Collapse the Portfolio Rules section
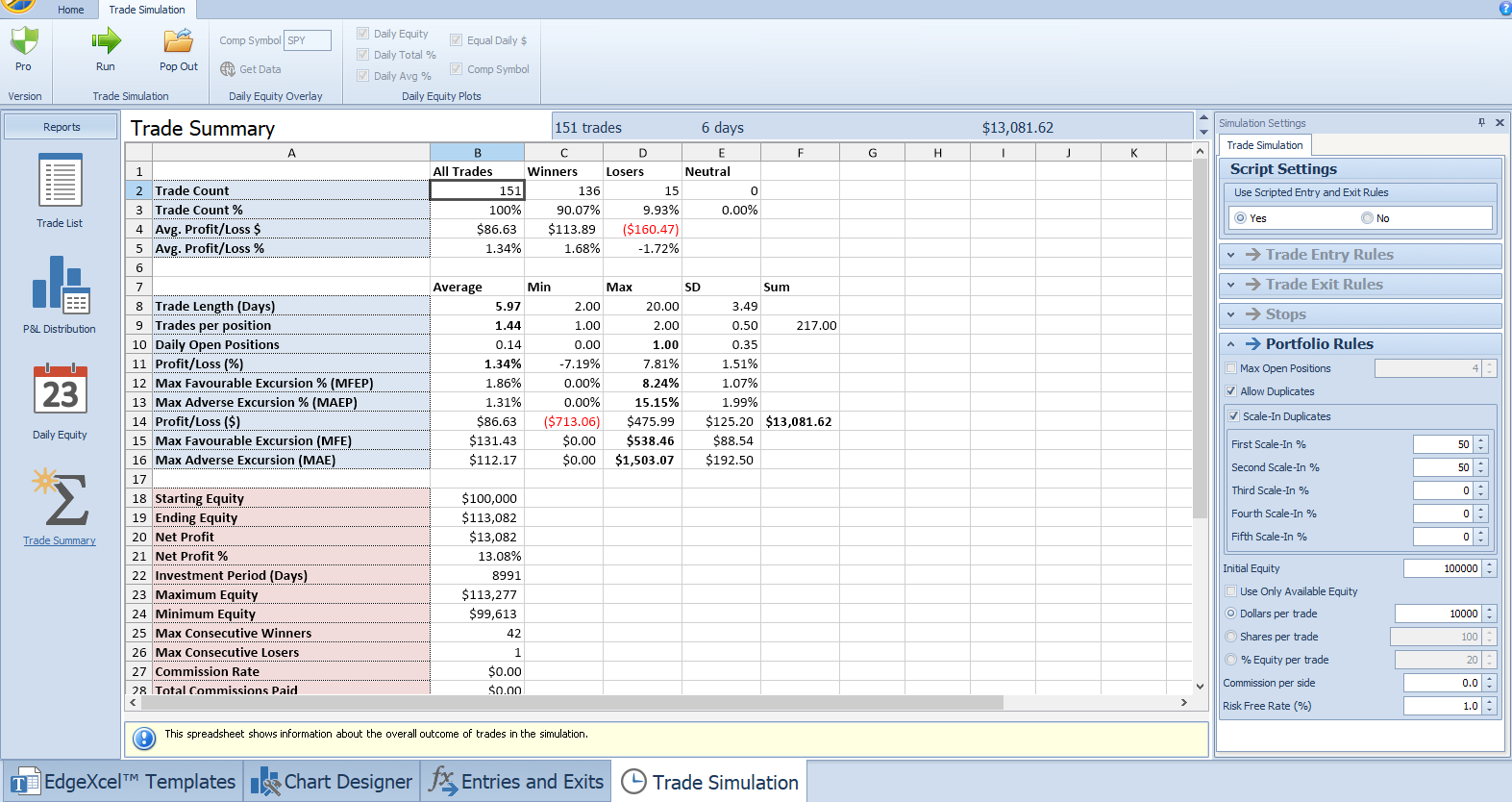1512x802 pixels. pos(1231,344)
